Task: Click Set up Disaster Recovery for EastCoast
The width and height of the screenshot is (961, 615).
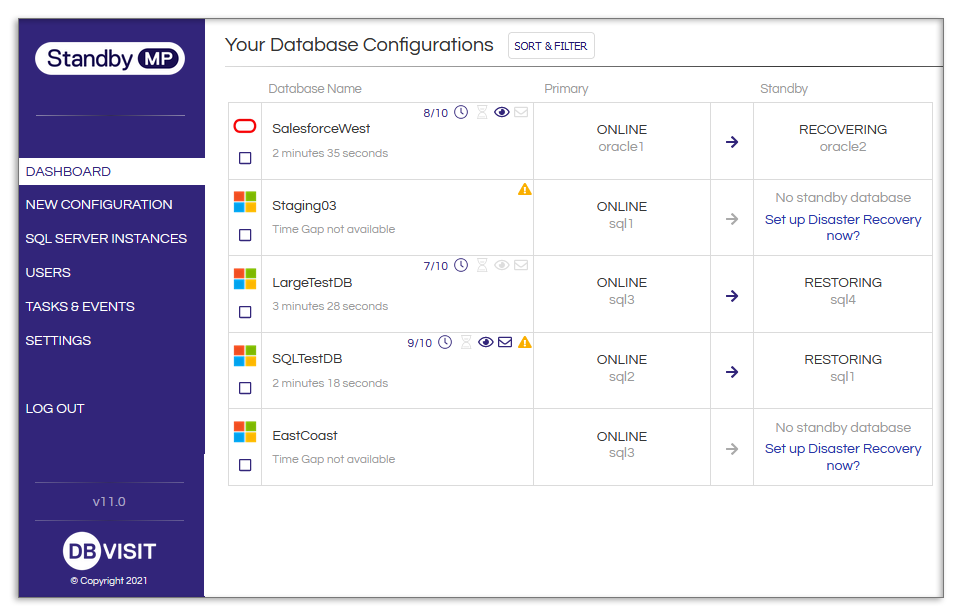Action: coord(842,457)
